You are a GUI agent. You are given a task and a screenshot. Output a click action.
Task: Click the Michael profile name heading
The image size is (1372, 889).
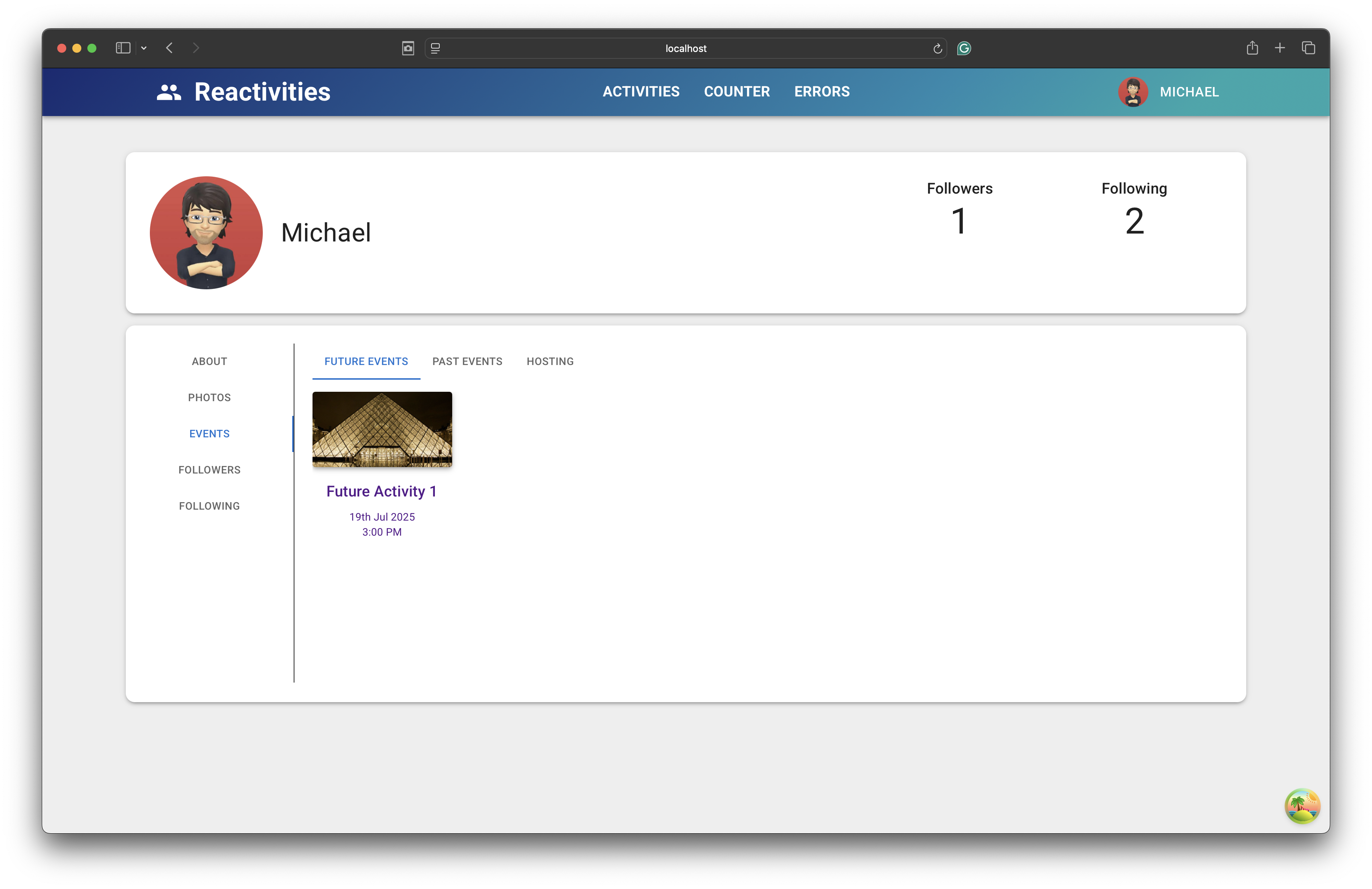click(326, 233)
